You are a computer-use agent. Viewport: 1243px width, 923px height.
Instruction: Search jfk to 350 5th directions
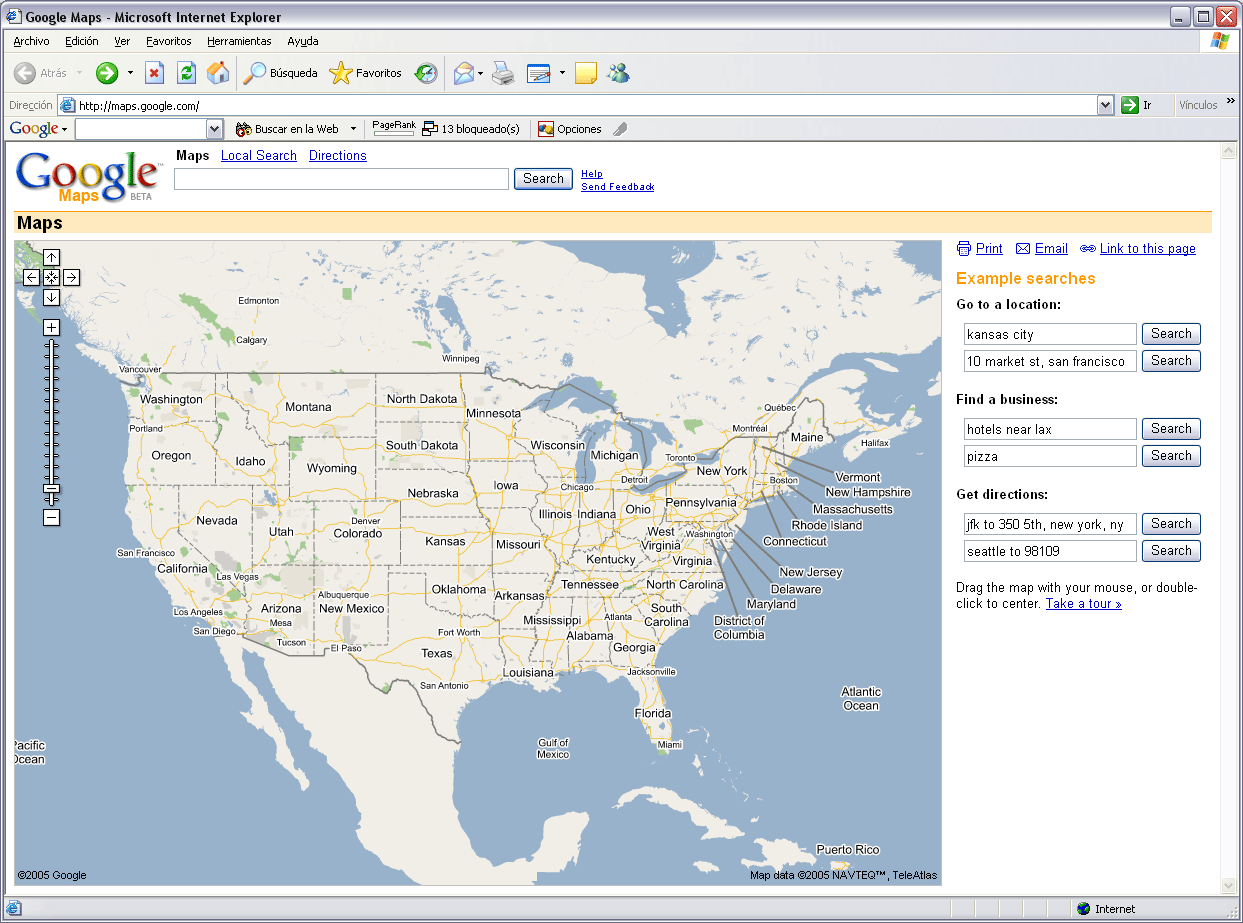[1171, 524]
